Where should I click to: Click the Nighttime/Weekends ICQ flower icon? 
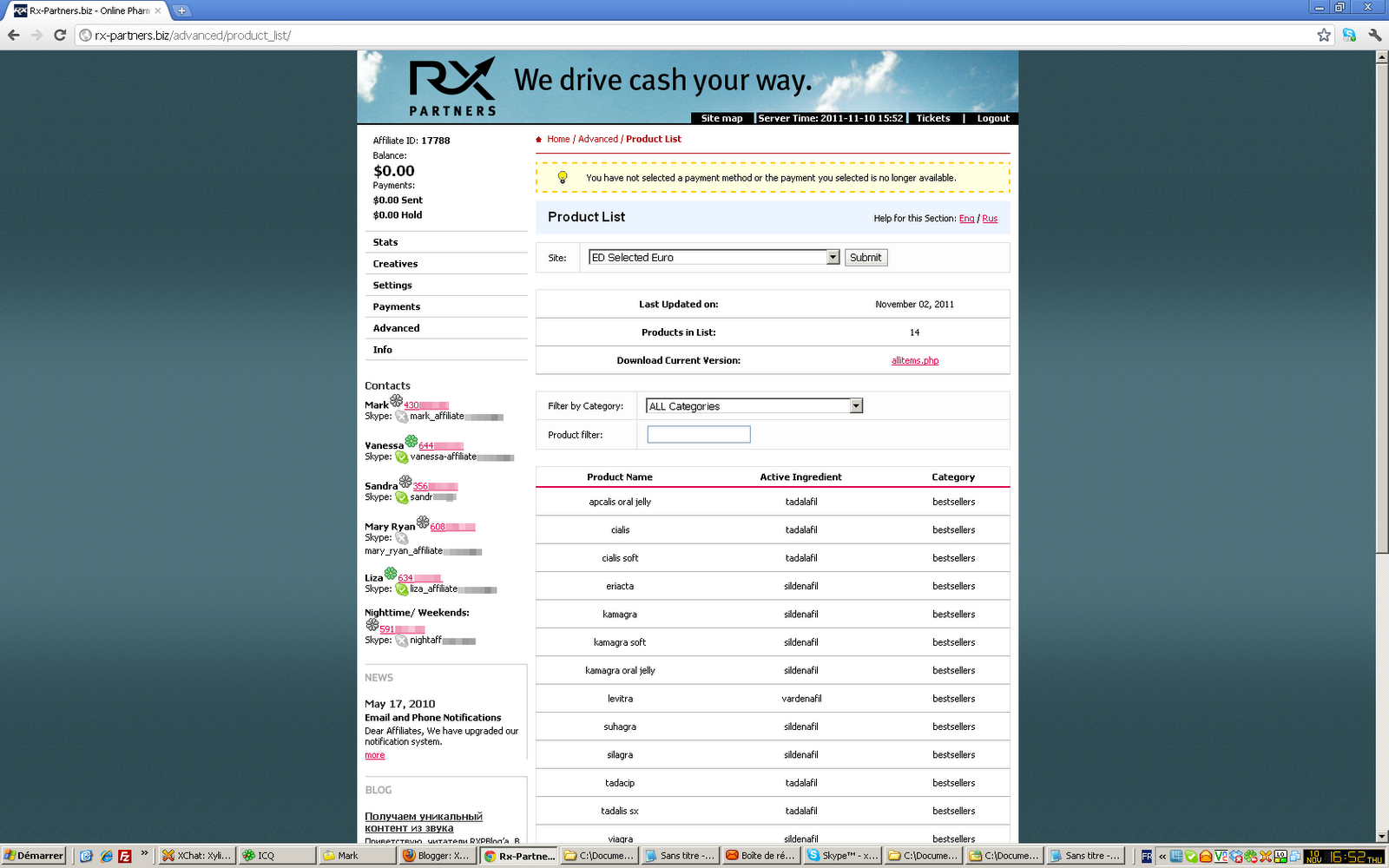click(372, 625)
